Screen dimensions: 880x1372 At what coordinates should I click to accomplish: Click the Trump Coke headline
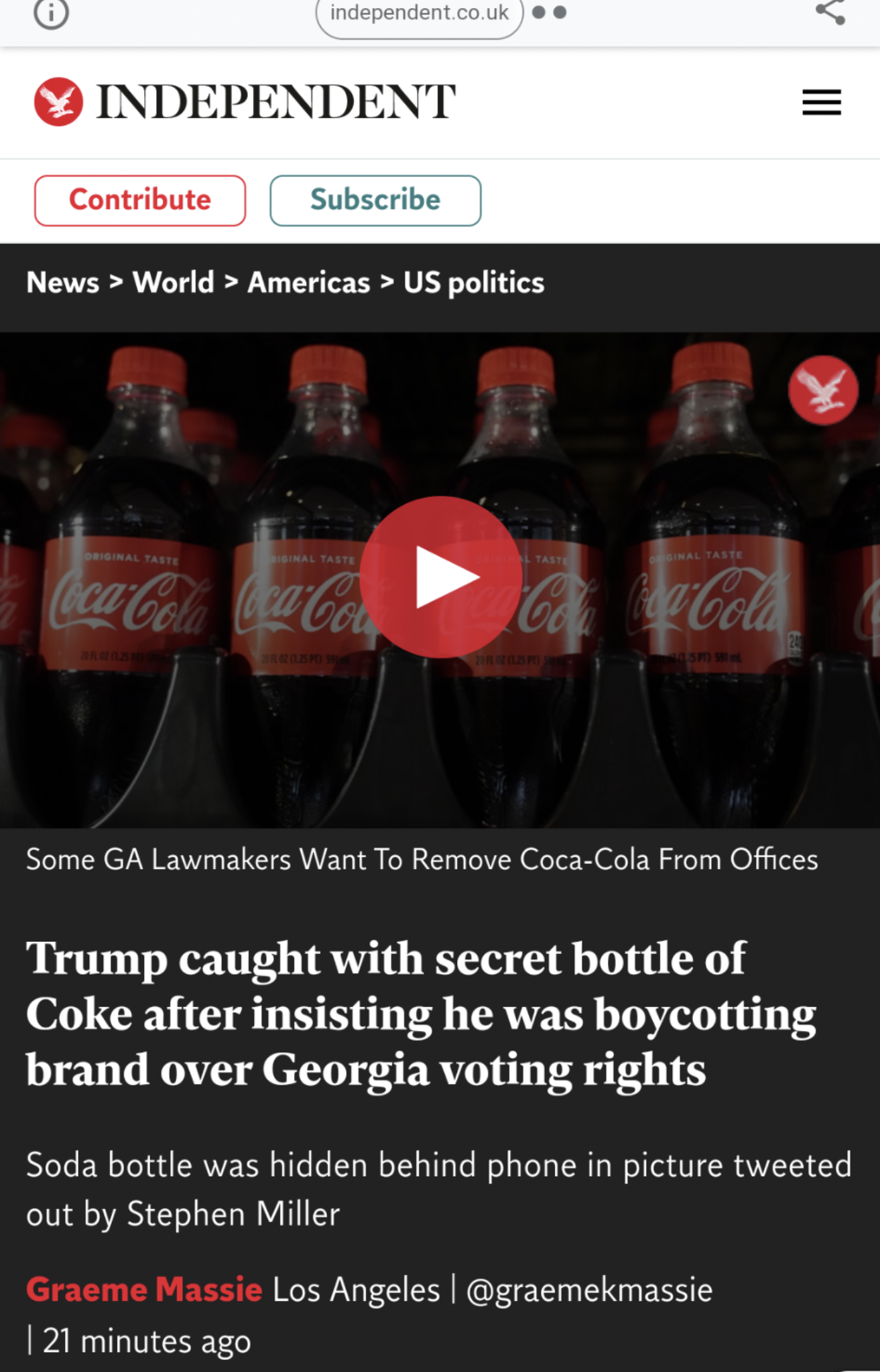tap(421, 1014)
